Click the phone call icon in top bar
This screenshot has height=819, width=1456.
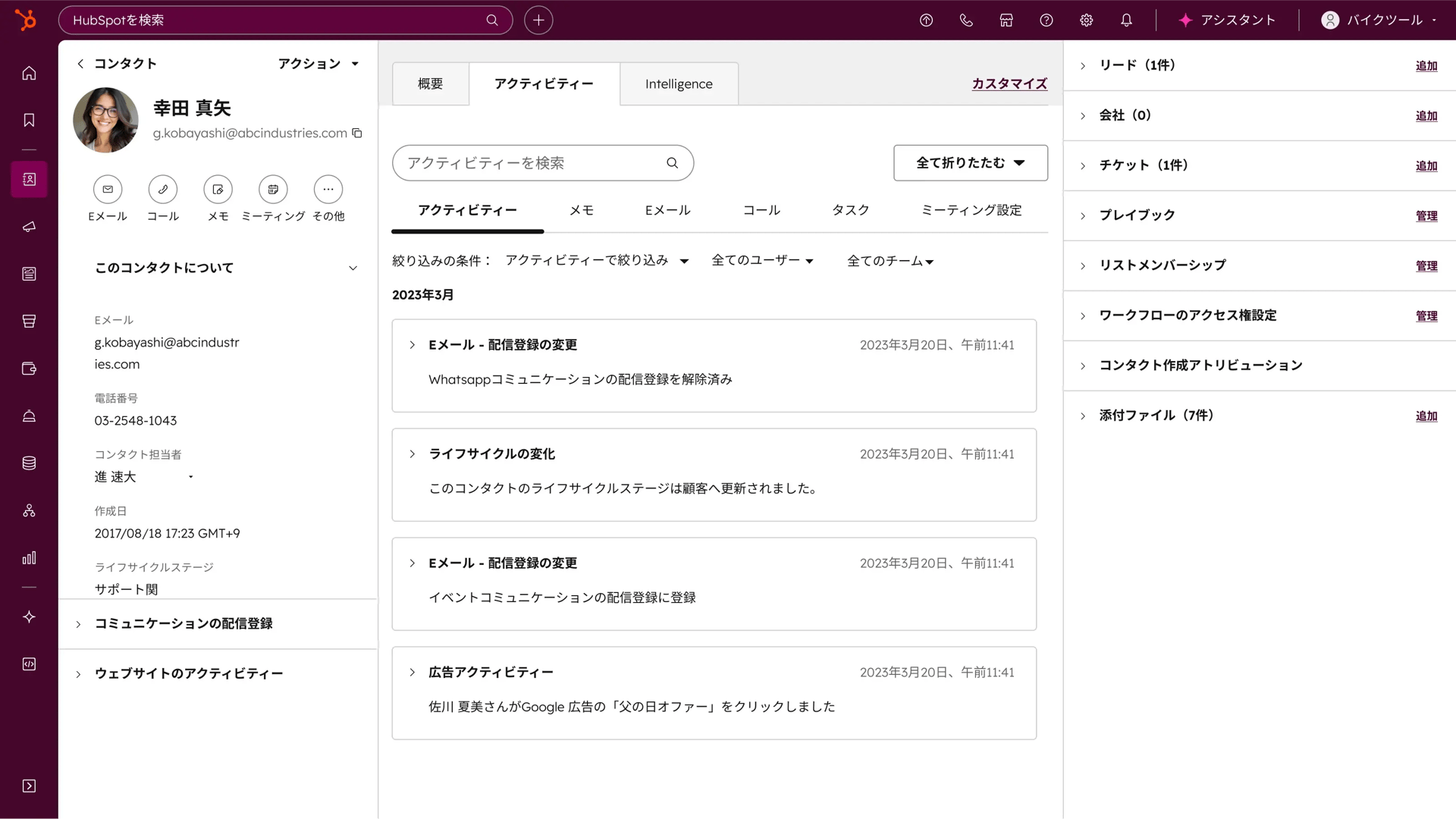click(x=966, y=20)
